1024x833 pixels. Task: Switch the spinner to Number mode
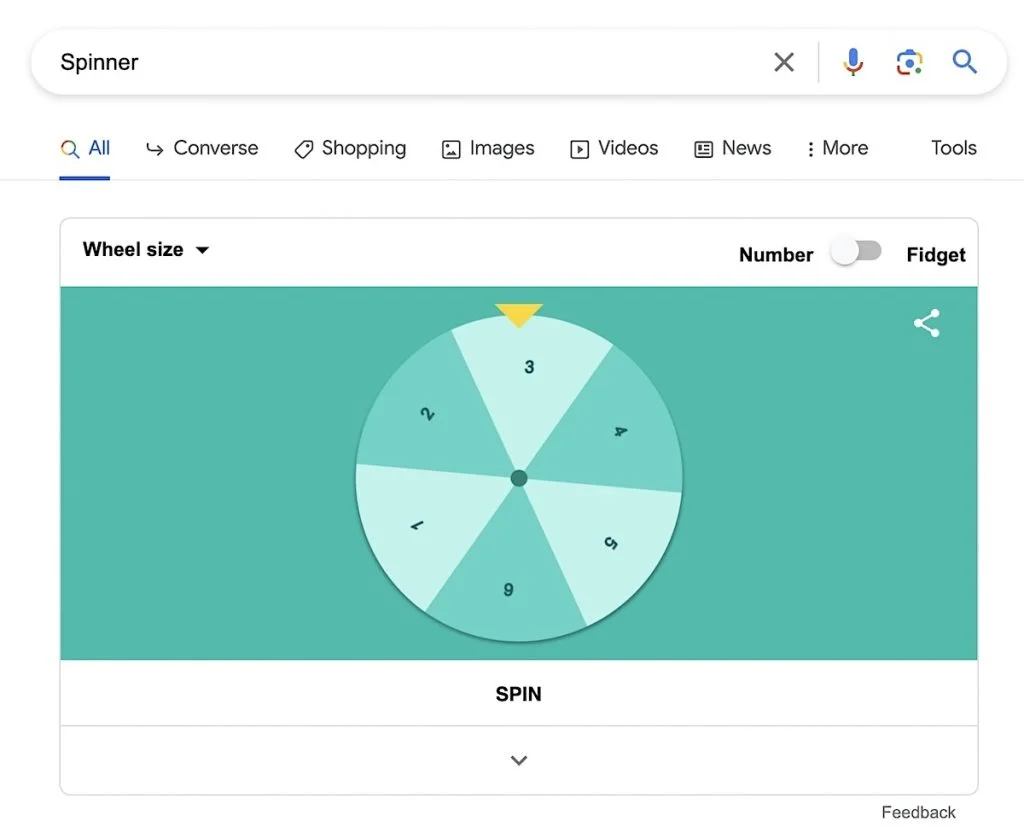(776, 254)
